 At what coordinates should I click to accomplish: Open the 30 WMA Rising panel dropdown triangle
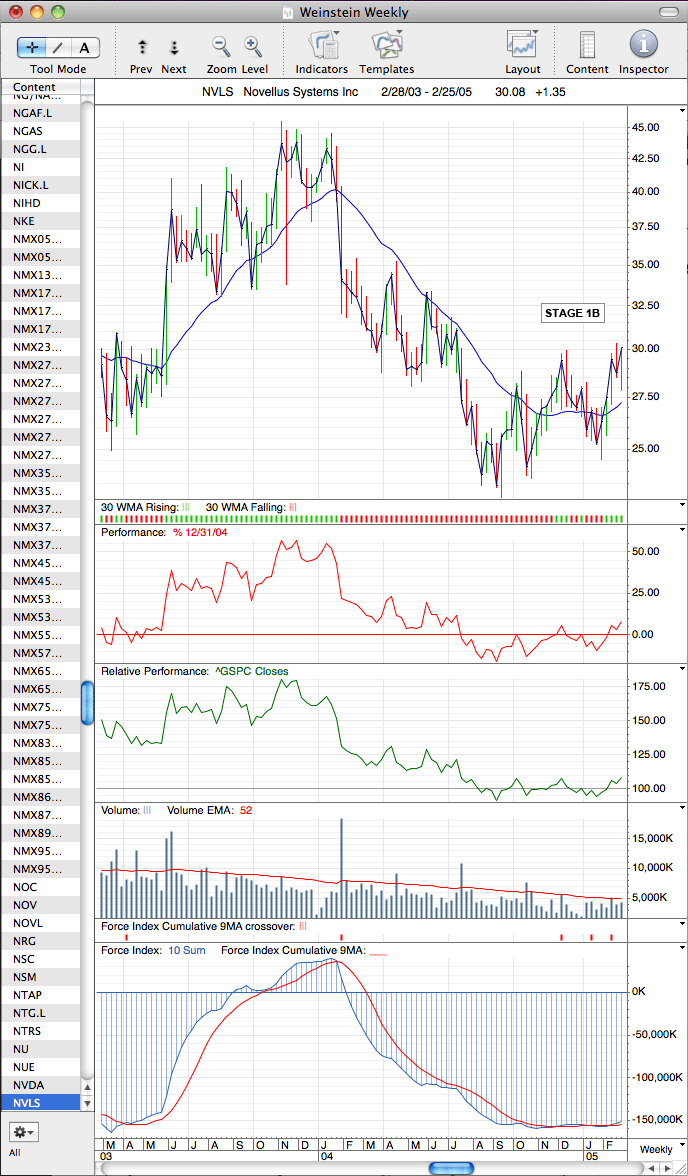tap(682, 505)
